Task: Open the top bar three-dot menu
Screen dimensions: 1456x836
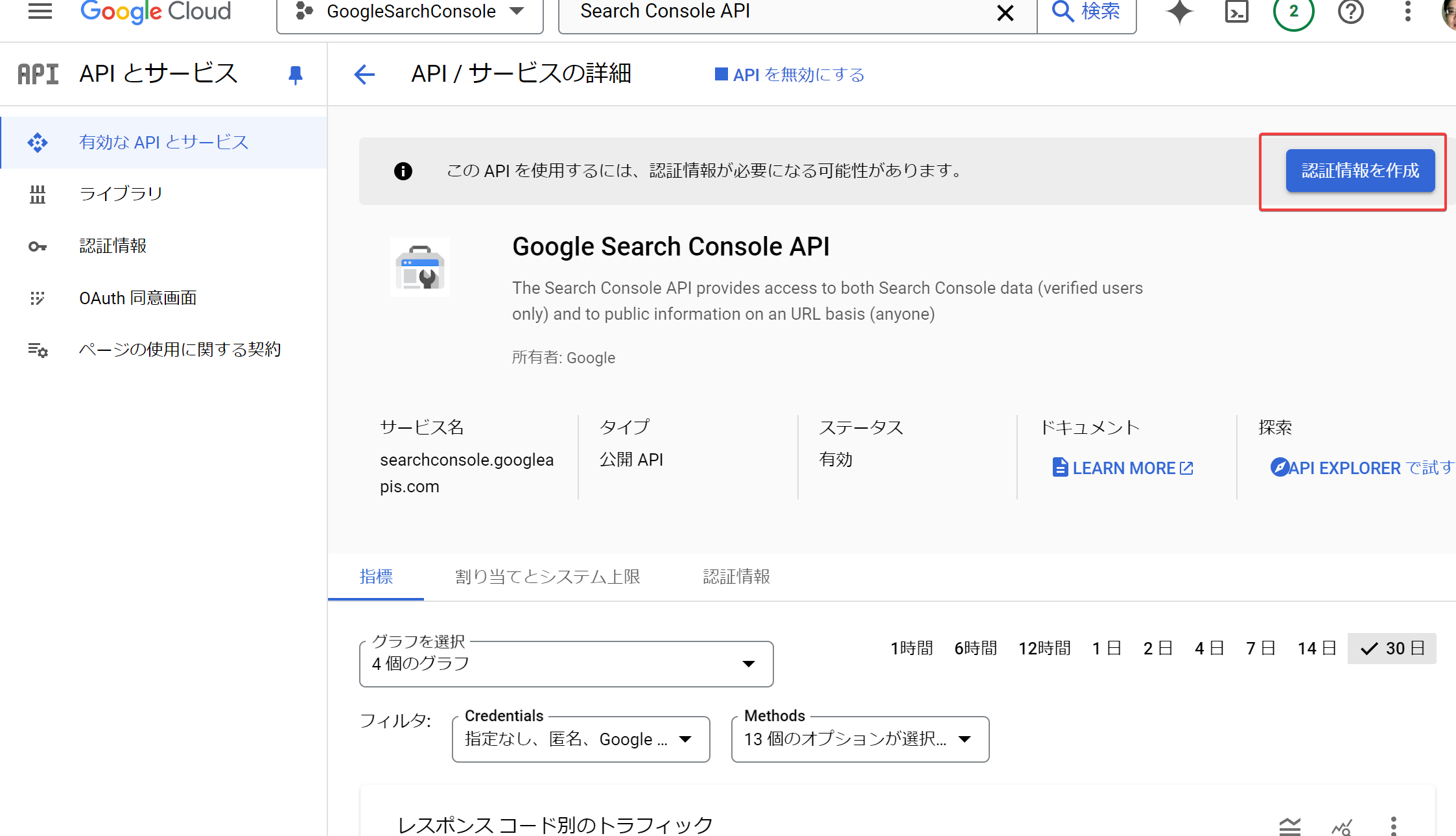Action: point(1407,12)
